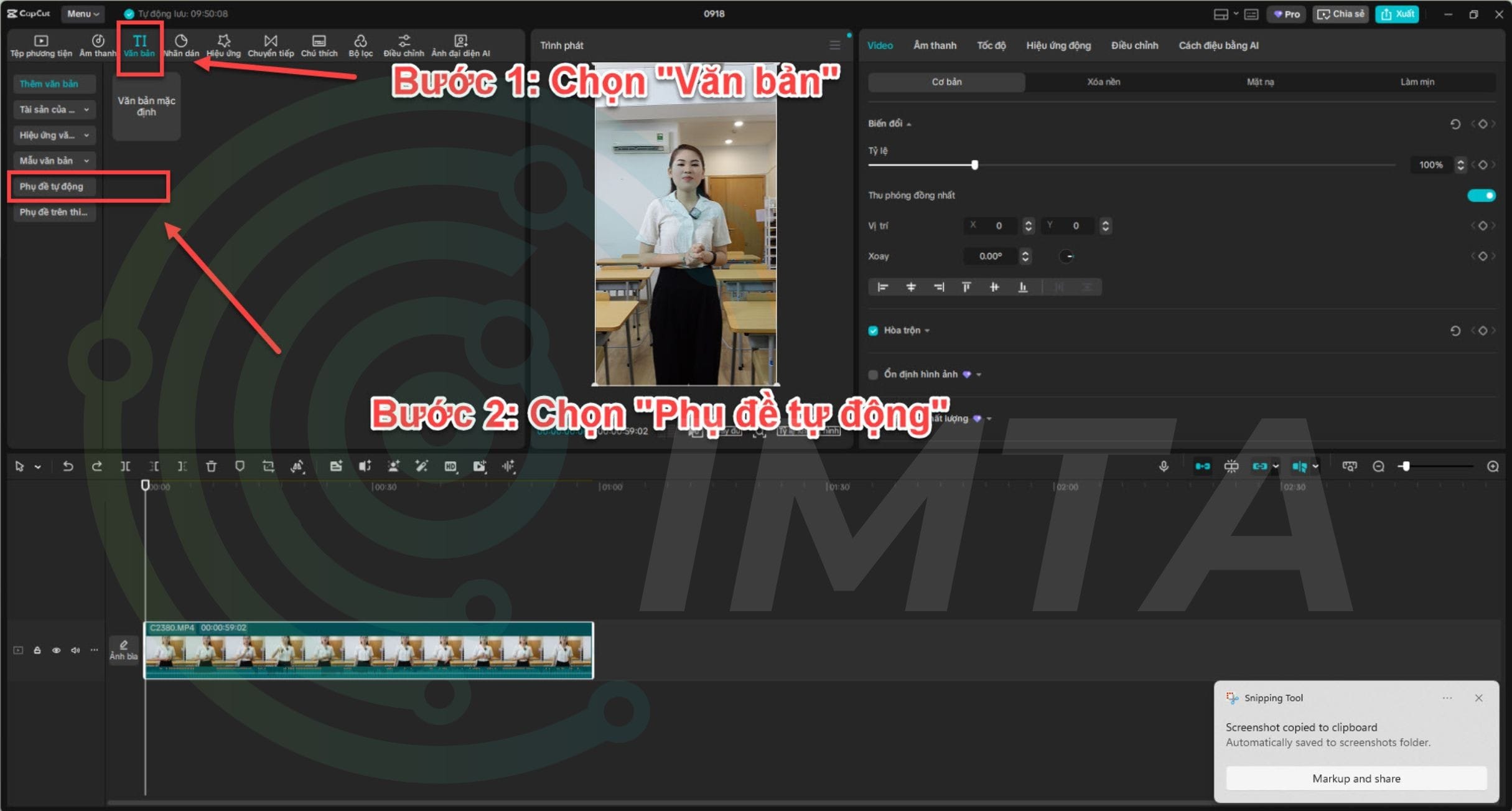
Task: Enable the Ổn định hình ảnh checkbox
Action: 873,375
